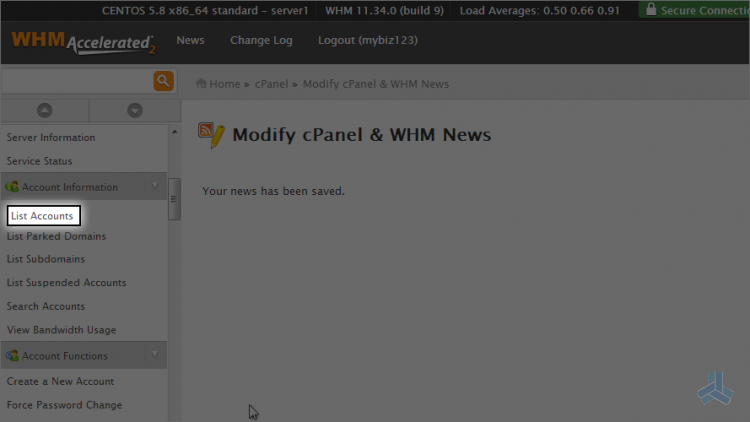This screenshot has width=750, height=422.
Task: Click the WHM Accelerated logo
Action: tap(83, 43)
